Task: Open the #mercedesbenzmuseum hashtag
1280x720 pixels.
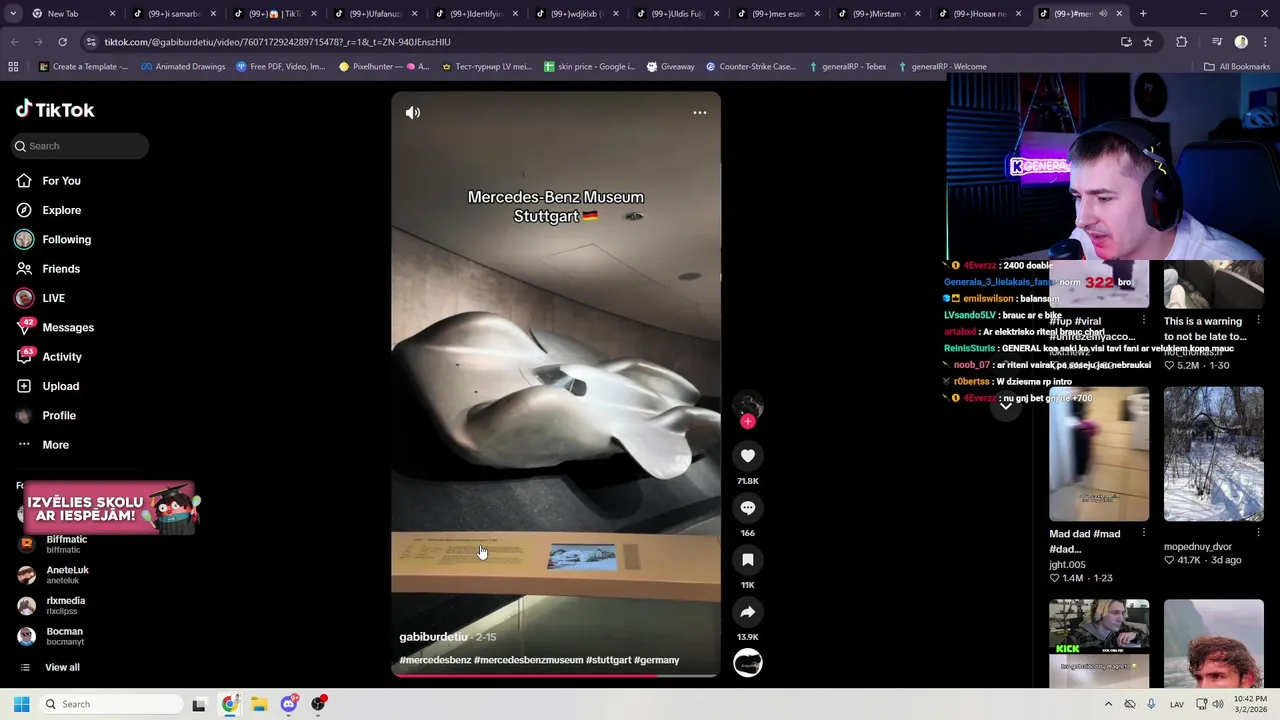Action: click(x=528, y=660)
